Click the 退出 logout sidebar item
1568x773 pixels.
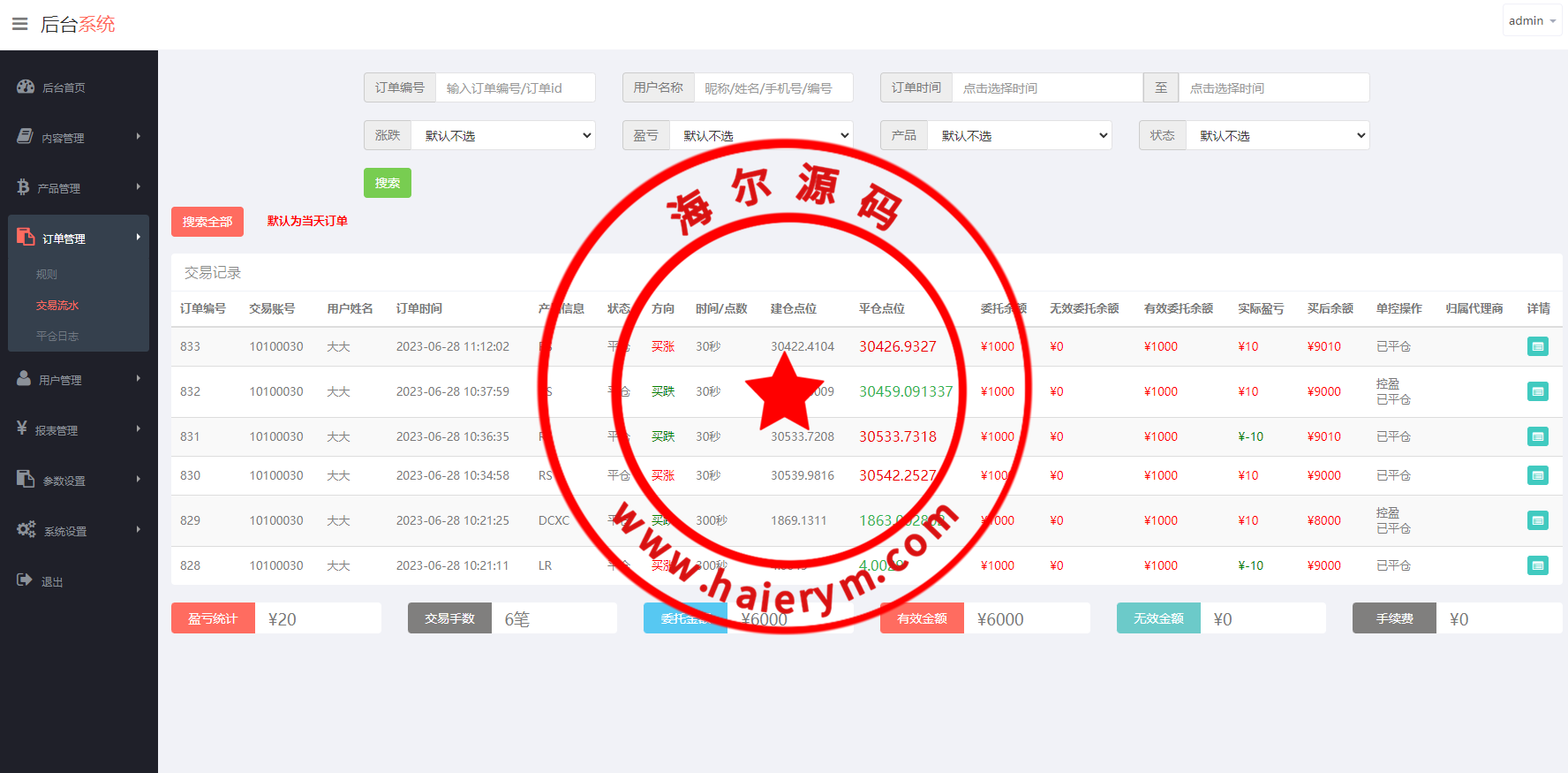(x=51, y=581)
